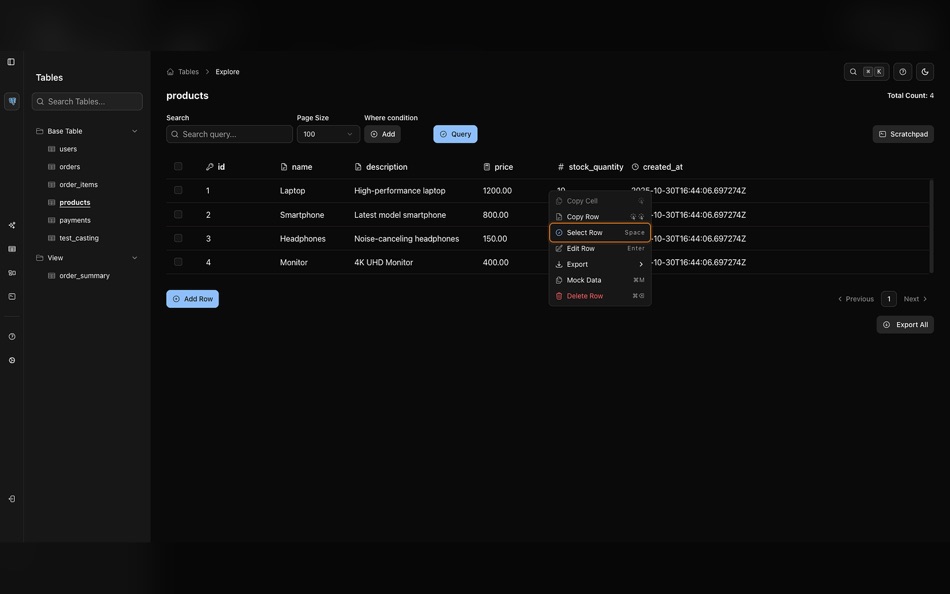Open global search with the magnifier icon
Image resolution: width=950 pixels, height=594 pixels.
pyautogui.click(x=852, y=69)
